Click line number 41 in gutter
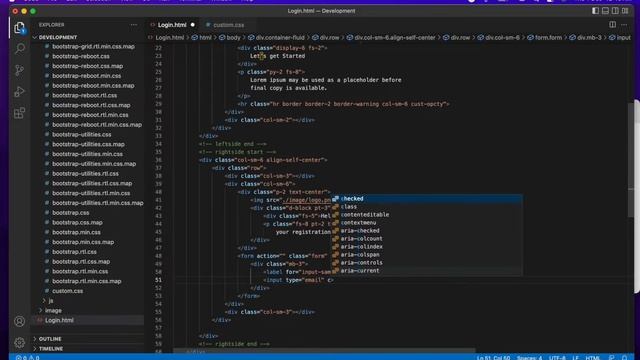The image size is (640, 360). [158, 200]
